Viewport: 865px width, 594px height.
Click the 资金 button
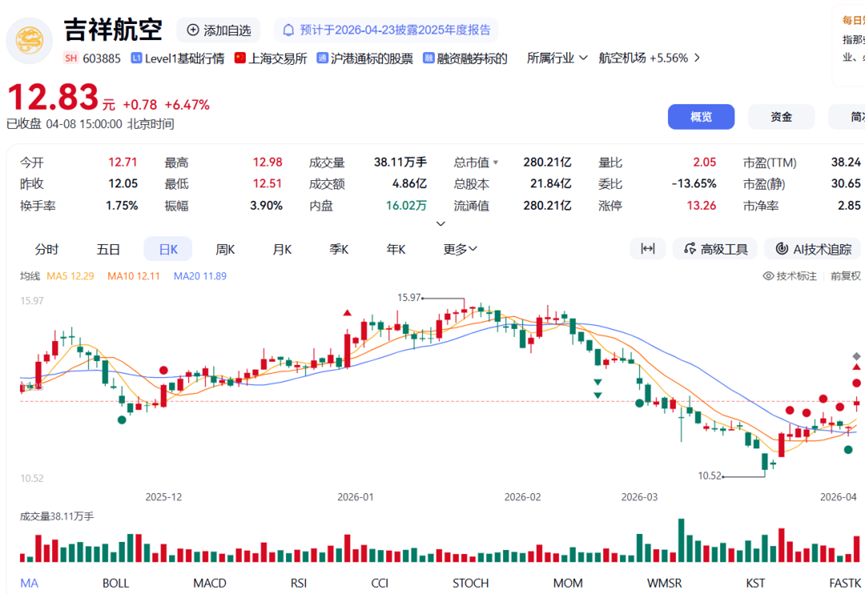pyautogui.click(x=781, y=117)
